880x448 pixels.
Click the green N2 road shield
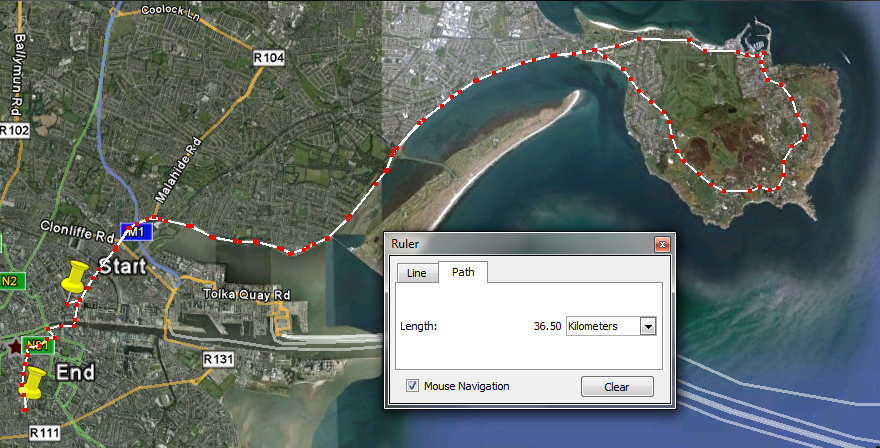point(11,281)
